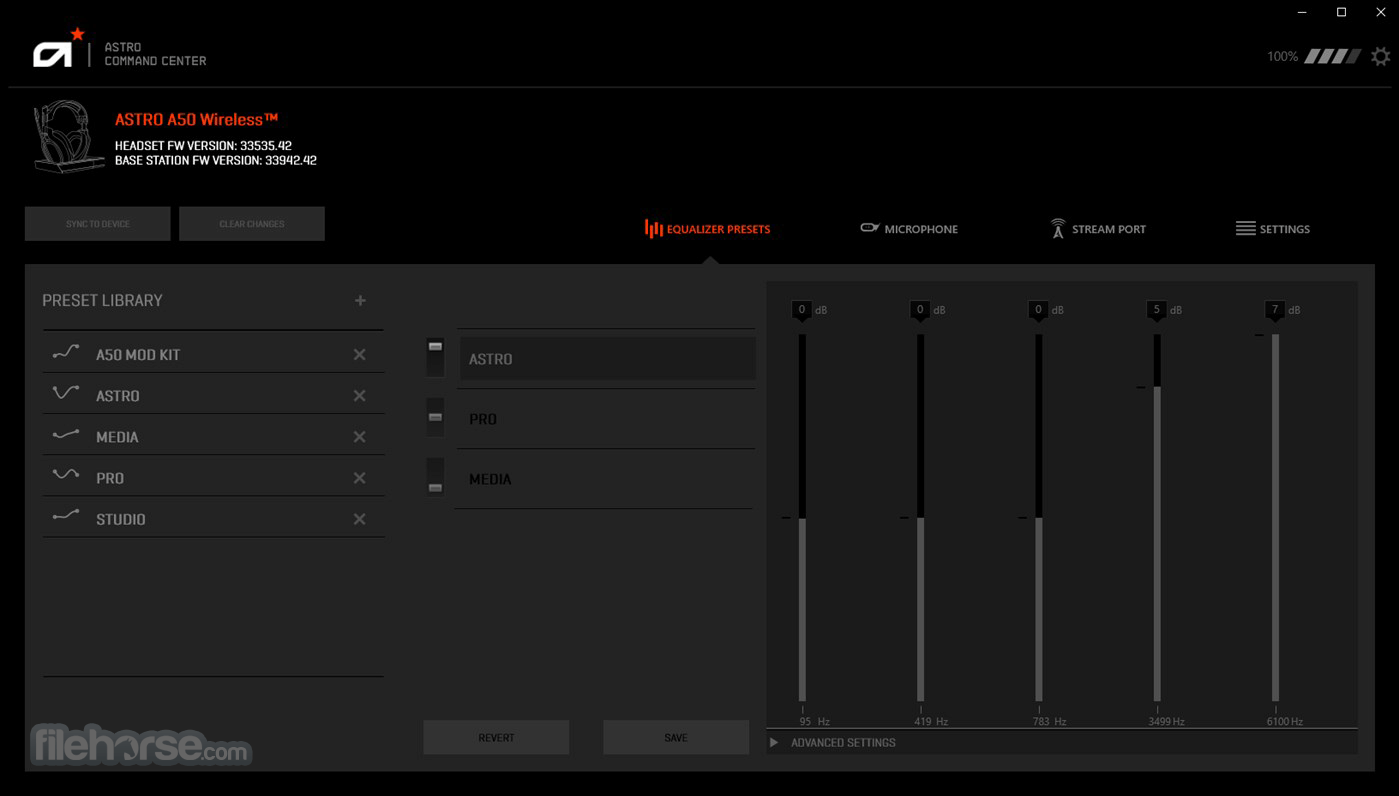Click the A50 MOD KIT curve icon
Image resolution: width=1399 pixels, height=796 pixels.
point(66,353)
